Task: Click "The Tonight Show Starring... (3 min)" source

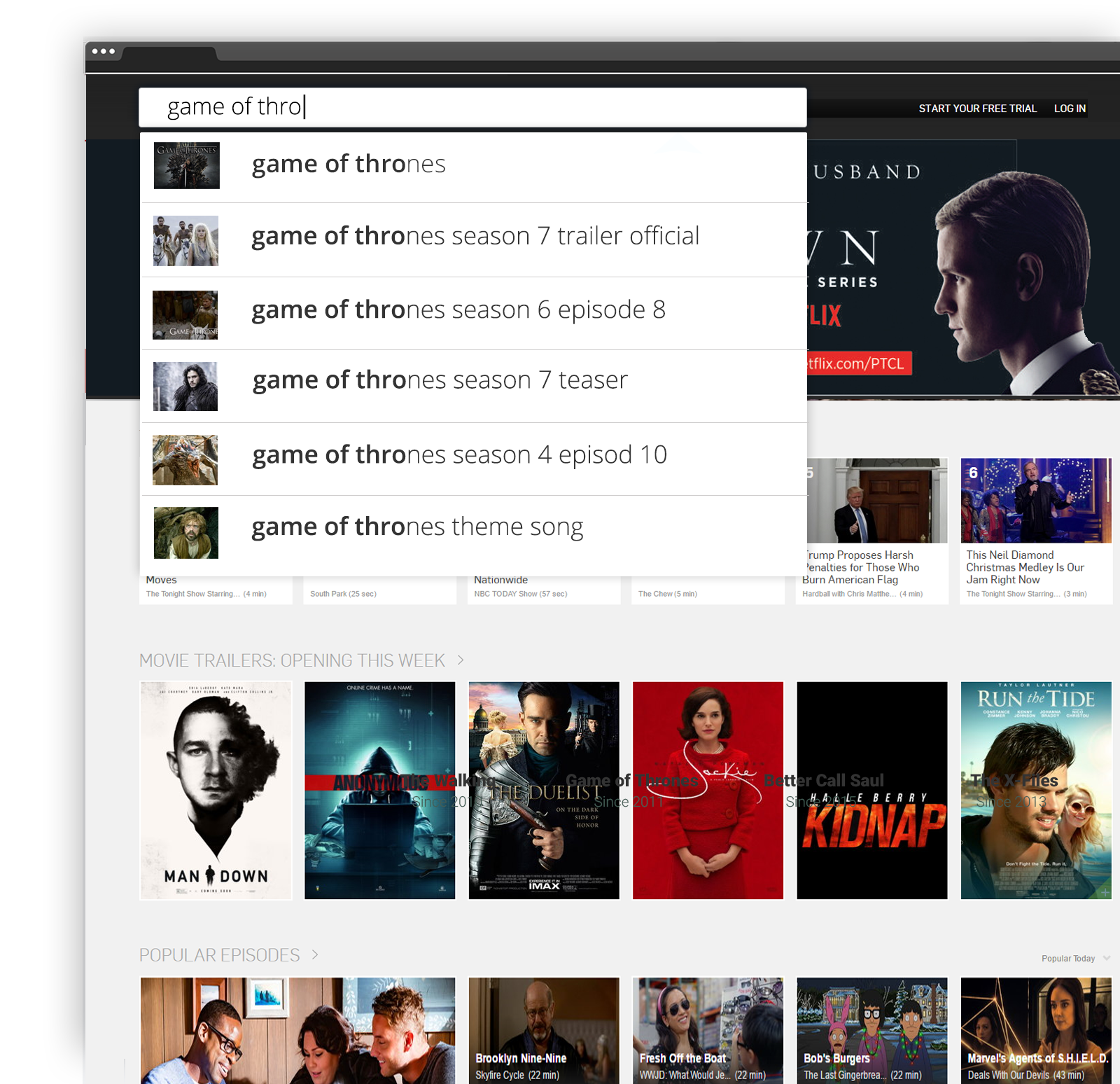Action: pyautogui.click(x=1026, y=594)
